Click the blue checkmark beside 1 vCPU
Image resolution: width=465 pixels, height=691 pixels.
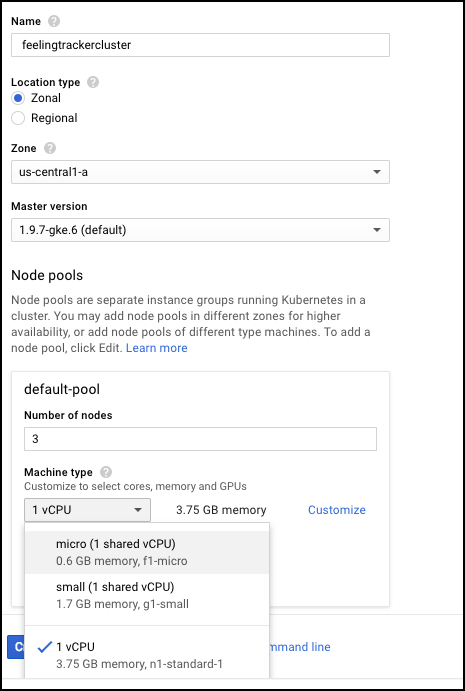click(x=45, y=647)
